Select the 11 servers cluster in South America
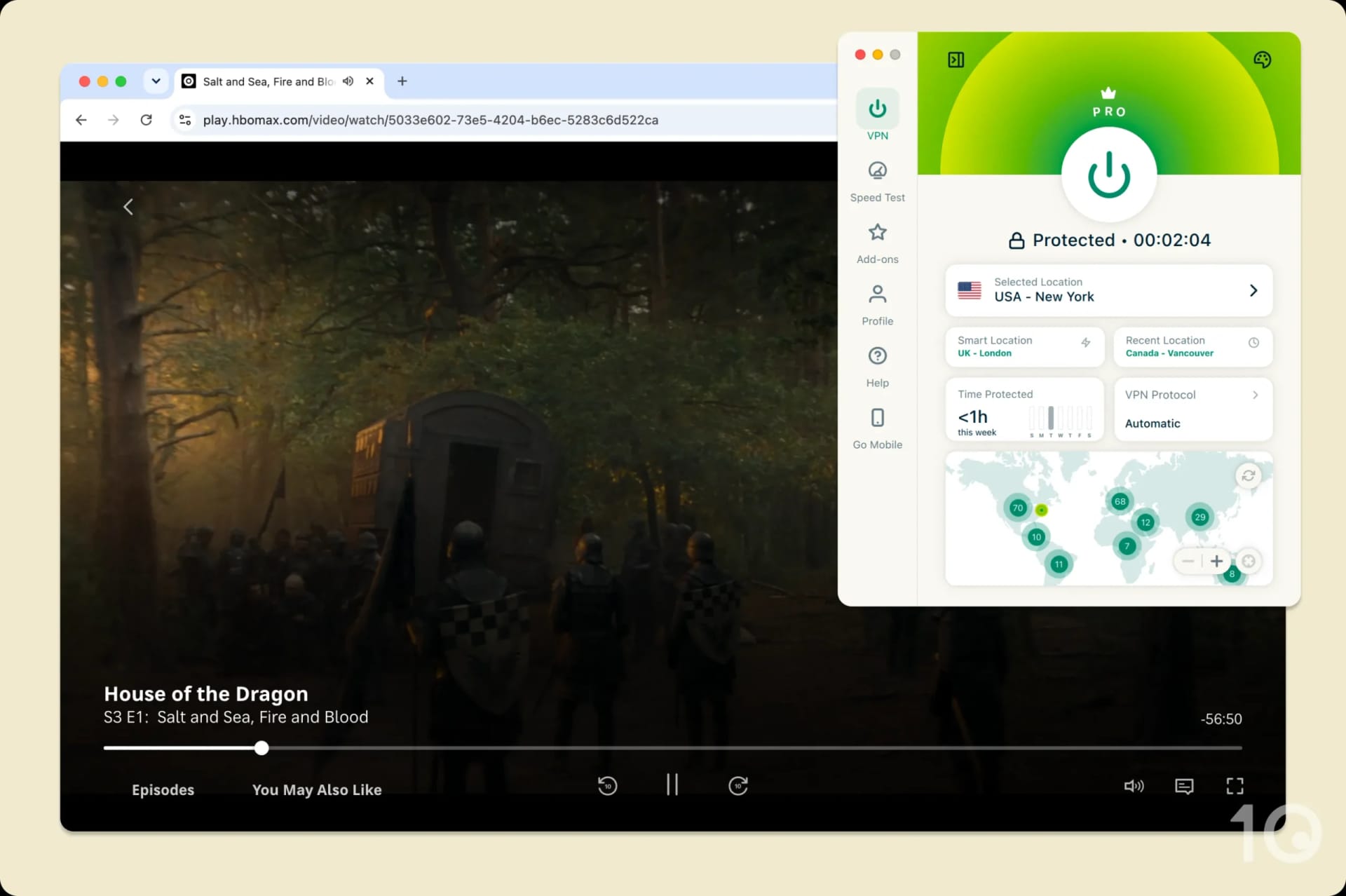The width and height of the screenshot is (1346, 896). pos(1059,564)
